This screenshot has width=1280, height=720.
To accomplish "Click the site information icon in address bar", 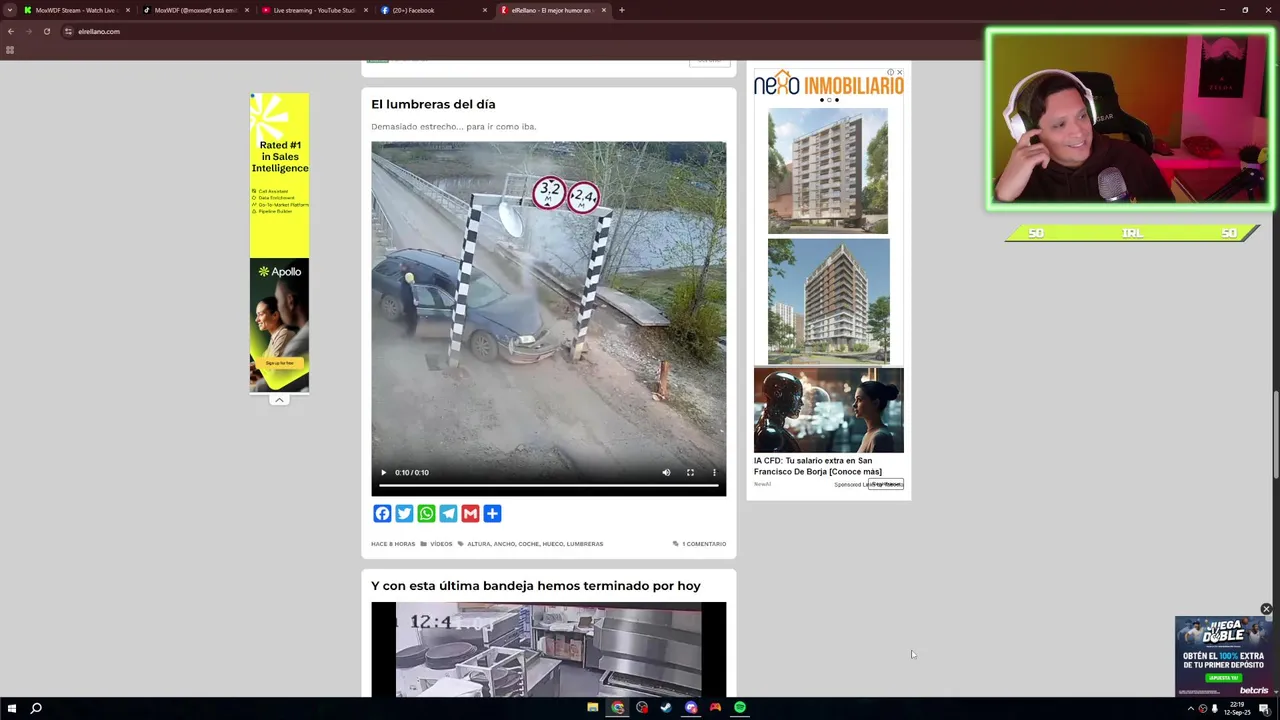I will (x=68, y=31).
